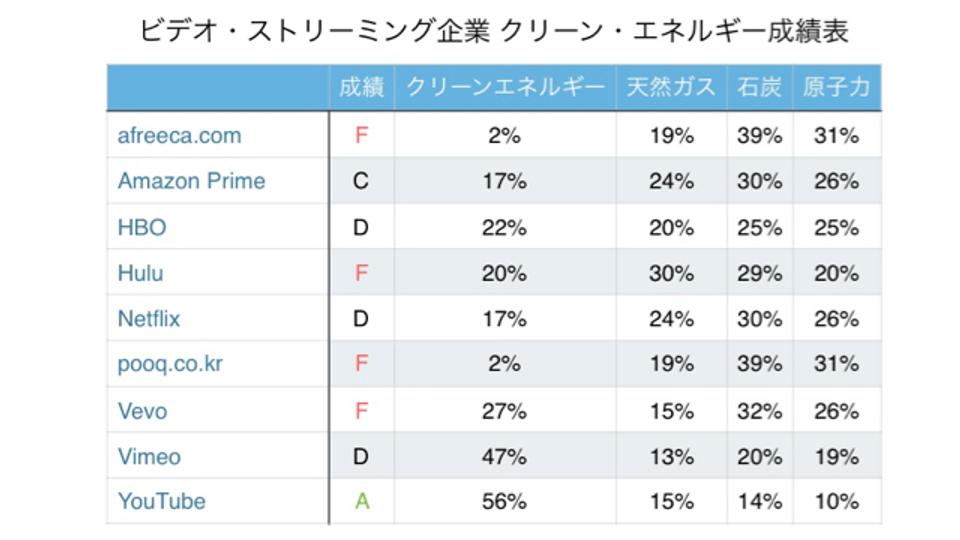Click YouTube's 56% clean energy cell
This screenshot has height=540, width=960.
click(504, 501)
